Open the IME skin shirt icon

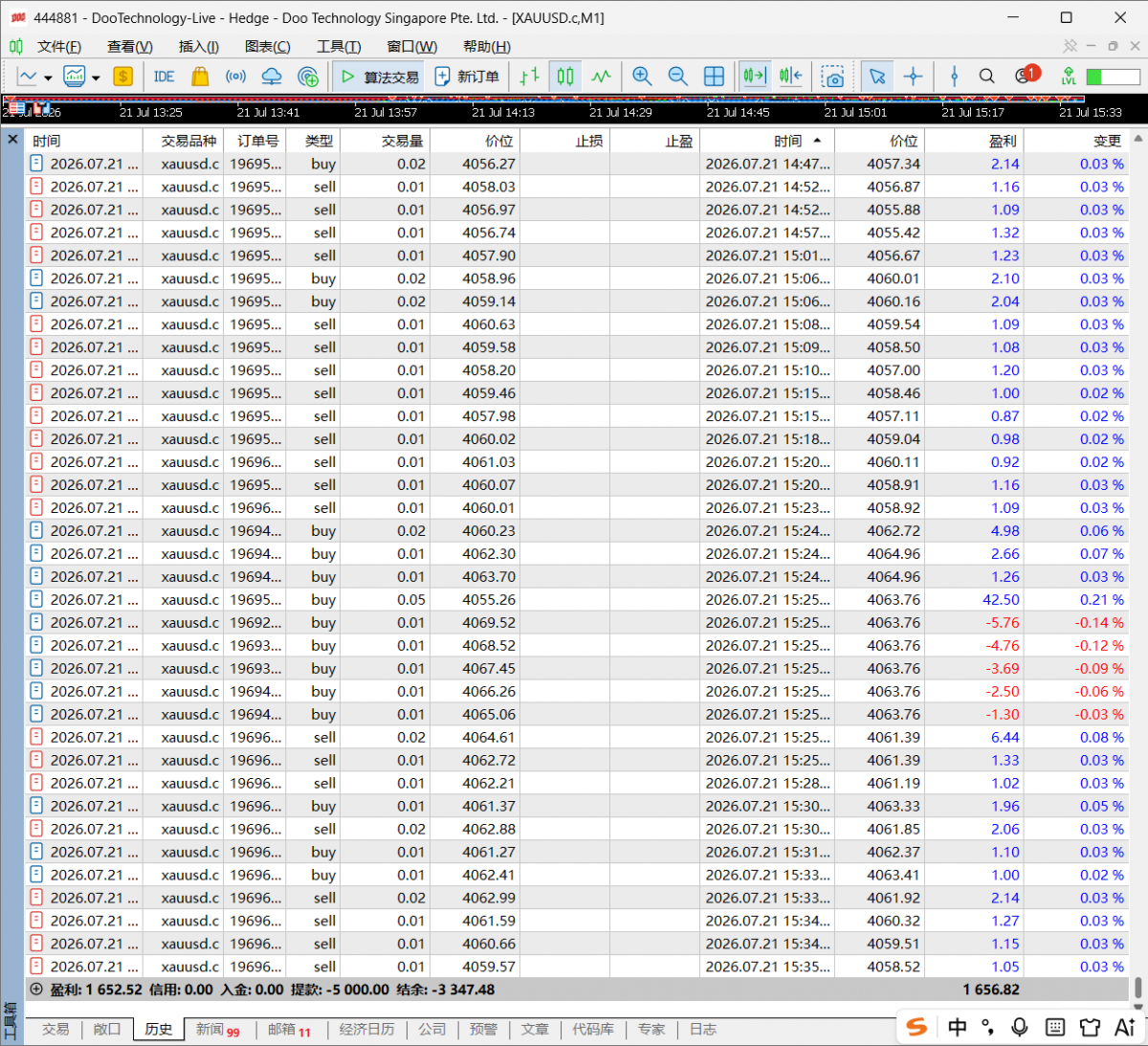pyautogui.click(x=1090, y=1027)
